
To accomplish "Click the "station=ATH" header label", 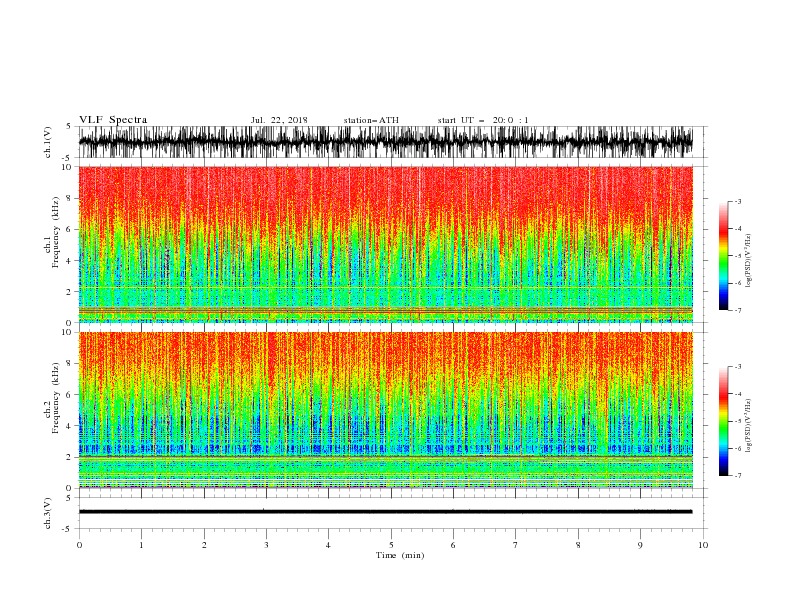I will (x=371, y=120).
